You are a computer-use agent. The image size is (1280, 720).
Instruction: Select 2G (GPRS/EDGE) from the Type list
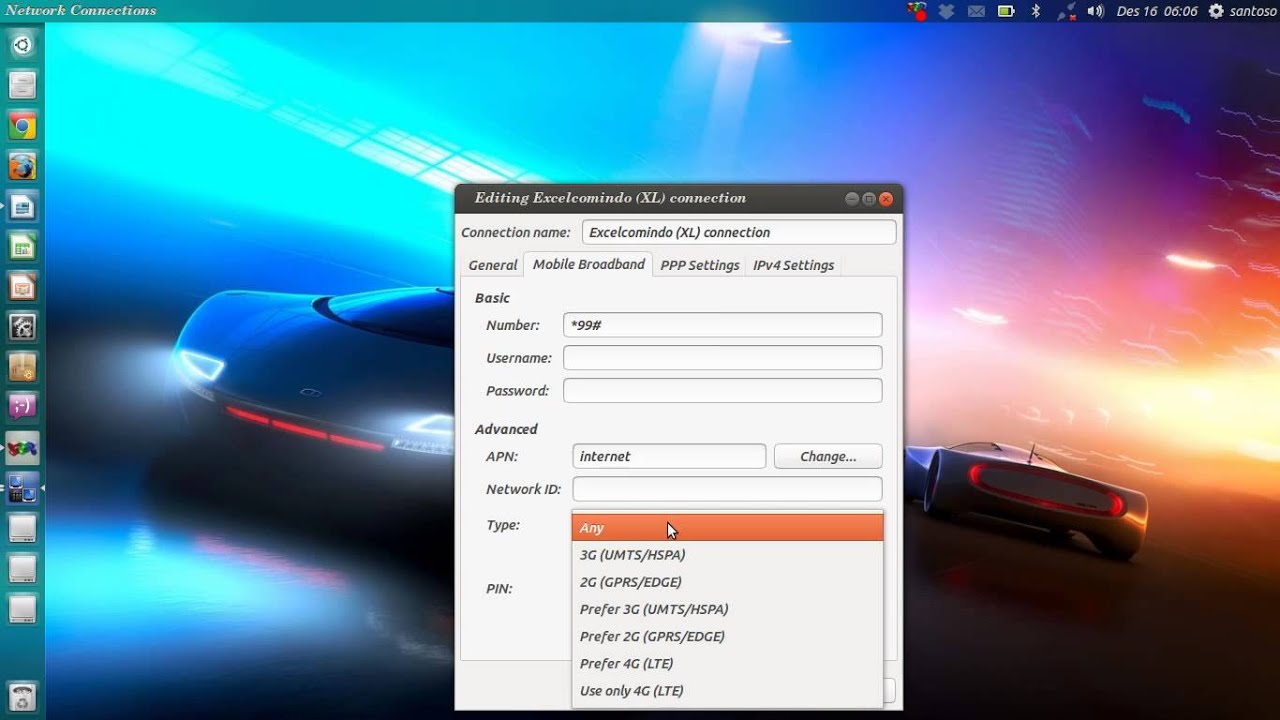727,582
